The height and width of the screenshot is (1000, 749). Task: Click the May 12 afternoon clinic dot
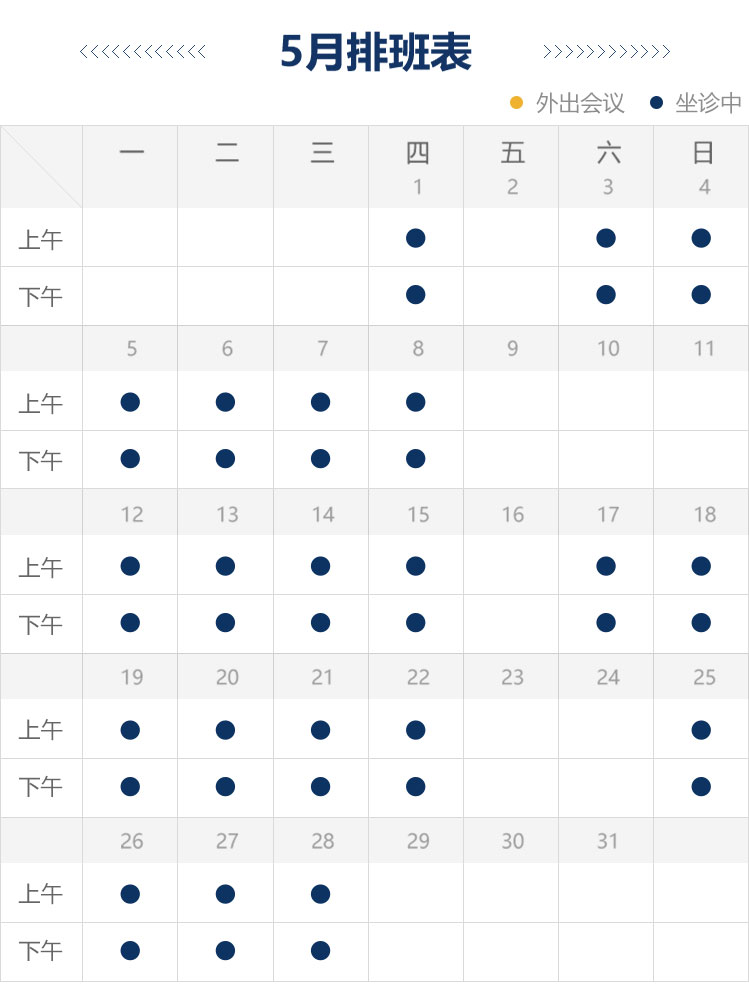130,623
